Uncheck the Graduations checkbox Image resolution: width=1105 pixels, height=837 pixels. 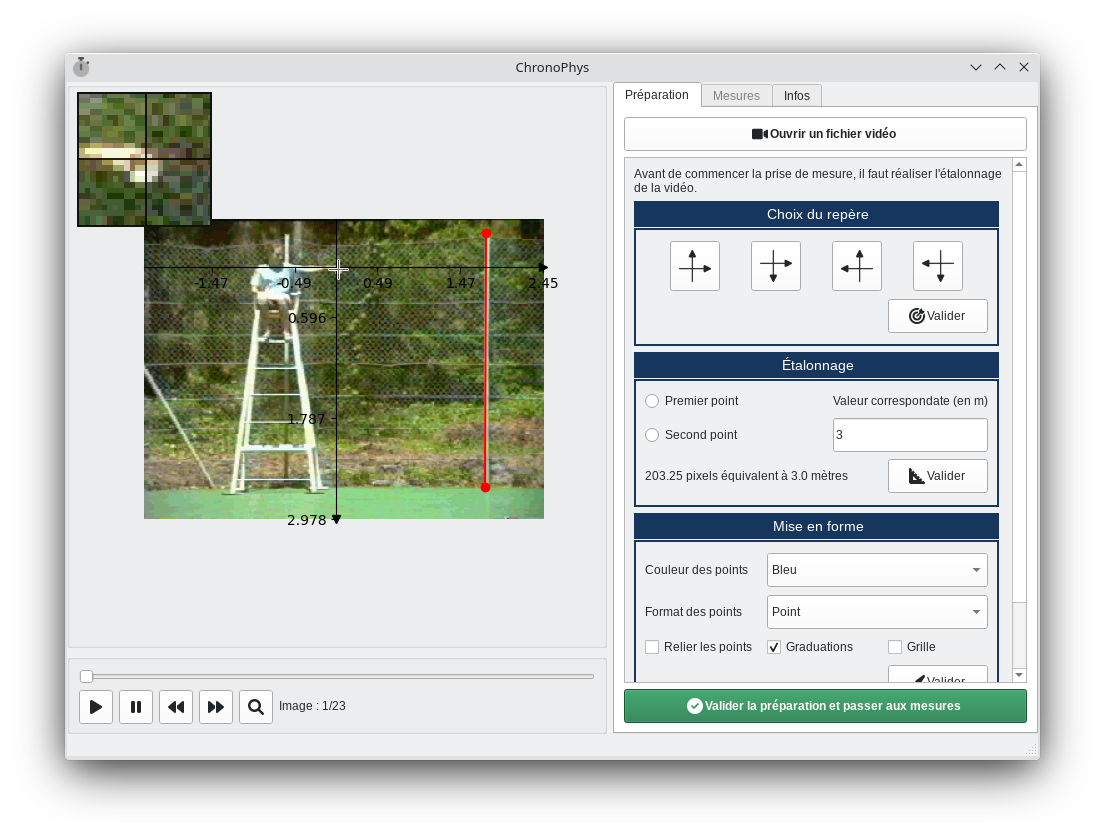[x=774, y=647]
